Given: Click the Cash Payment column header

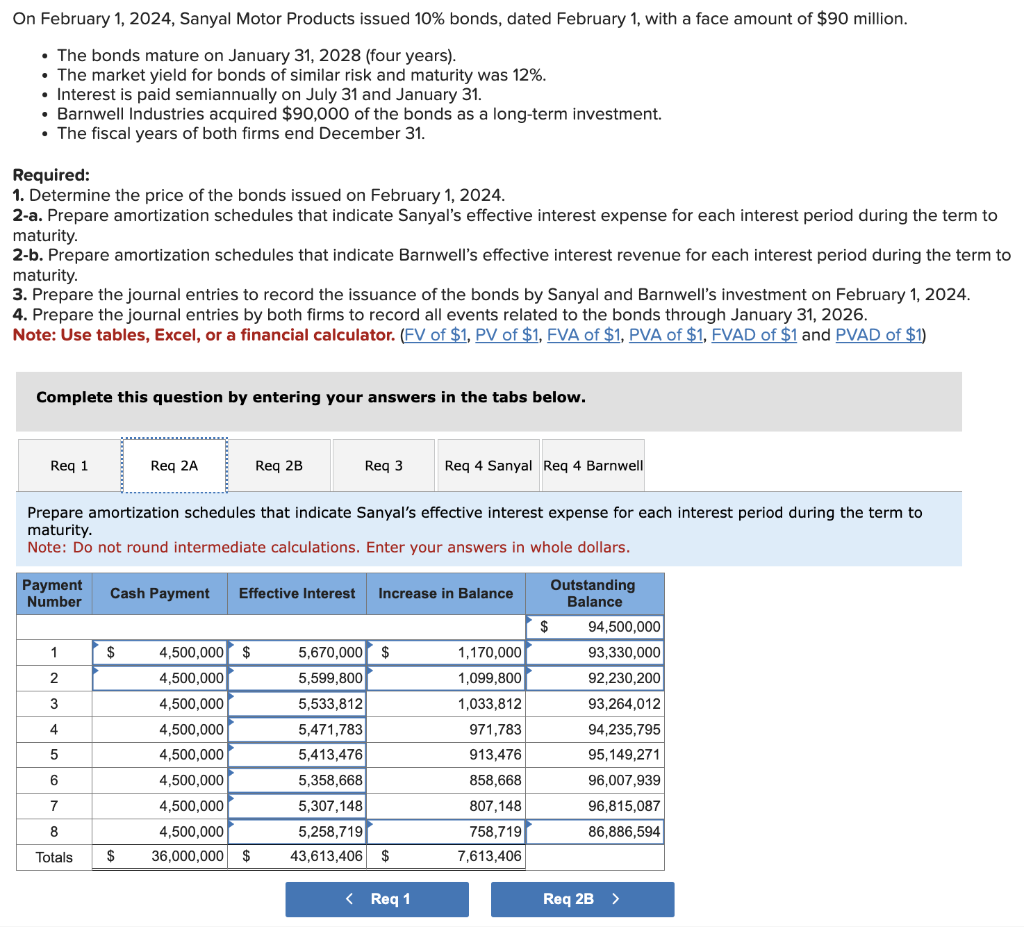Looking at the screenshot, I should (x=160, y=593).
